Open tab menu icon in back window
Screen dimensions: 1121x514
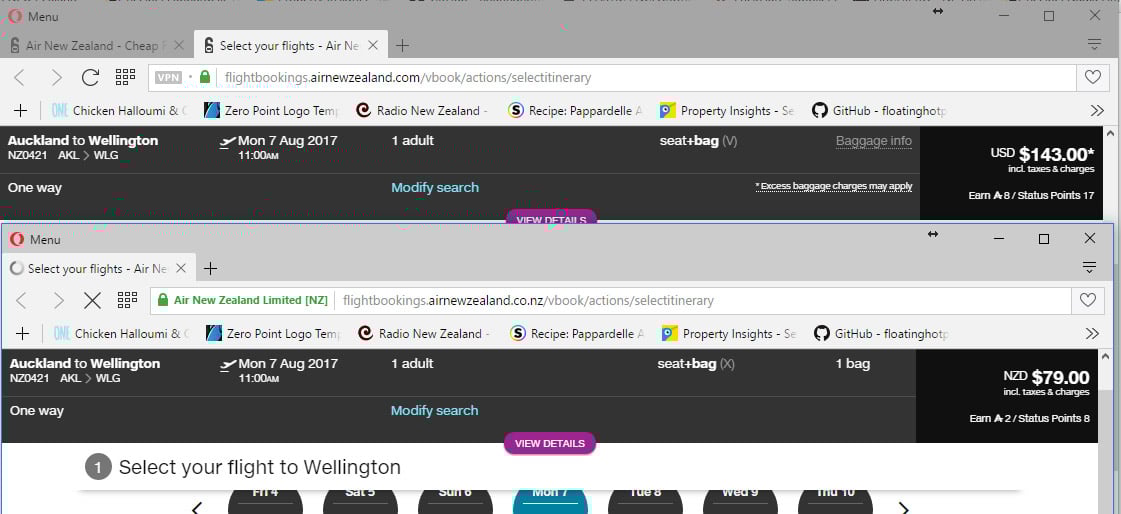[1094, 44]
